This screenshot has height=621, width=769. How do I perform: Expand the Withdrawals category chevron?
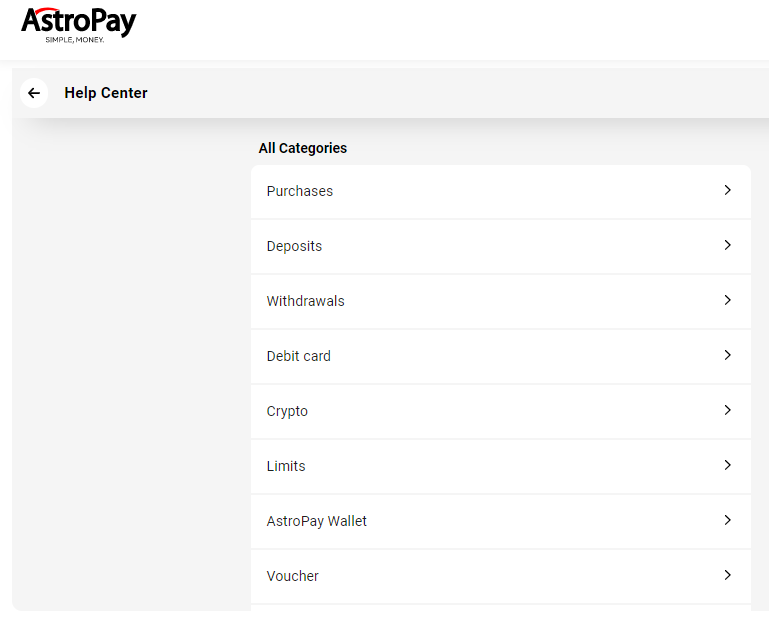727,300
